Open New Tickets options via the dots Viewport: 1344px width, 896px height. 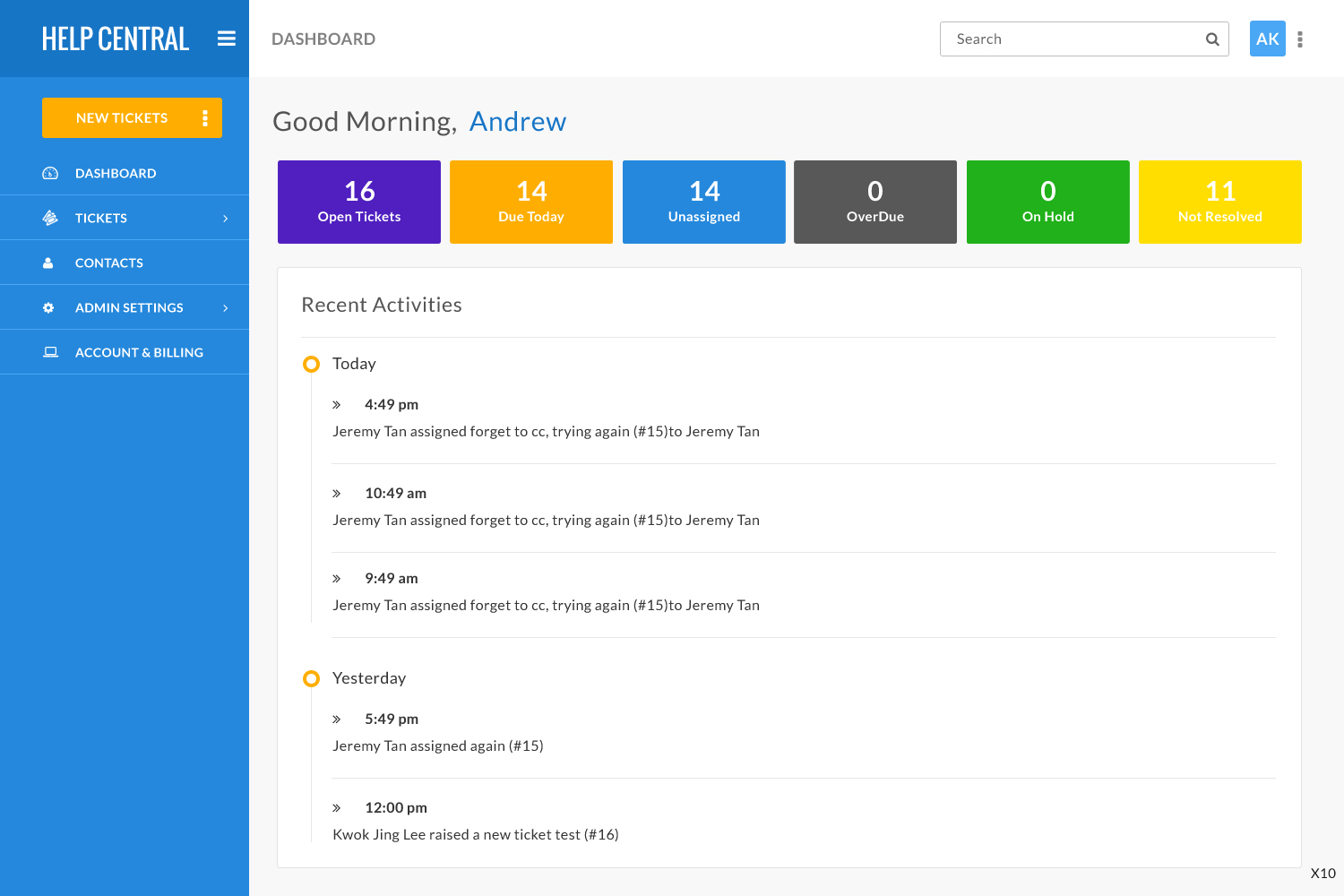pyautogui.click(x=205, y=118)
